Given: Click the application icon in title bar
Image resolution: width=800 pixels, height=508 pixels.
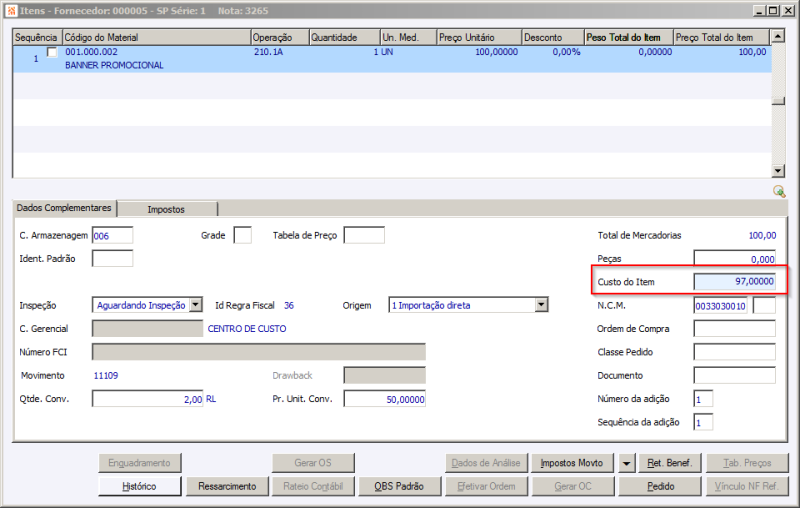Looking at the screenshot, I should click(x=11, y=10).
